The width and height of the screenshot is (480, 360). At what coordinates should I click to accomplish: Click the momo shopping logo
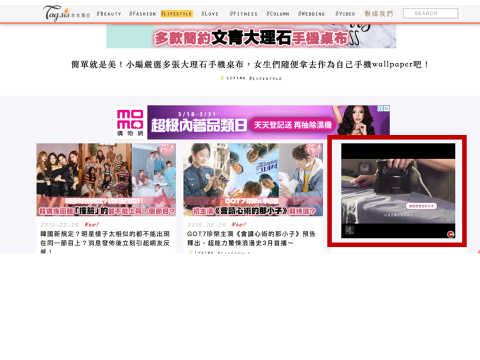point(130,123)
